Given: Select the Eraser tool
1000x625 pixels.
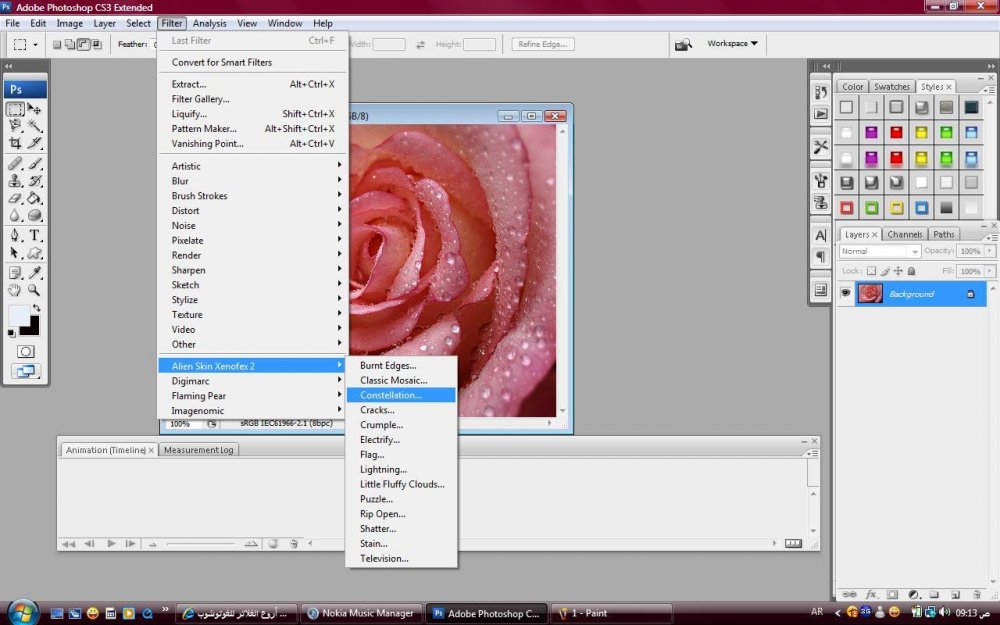Looking at the screenshot, I should click(x=15, y=198).
